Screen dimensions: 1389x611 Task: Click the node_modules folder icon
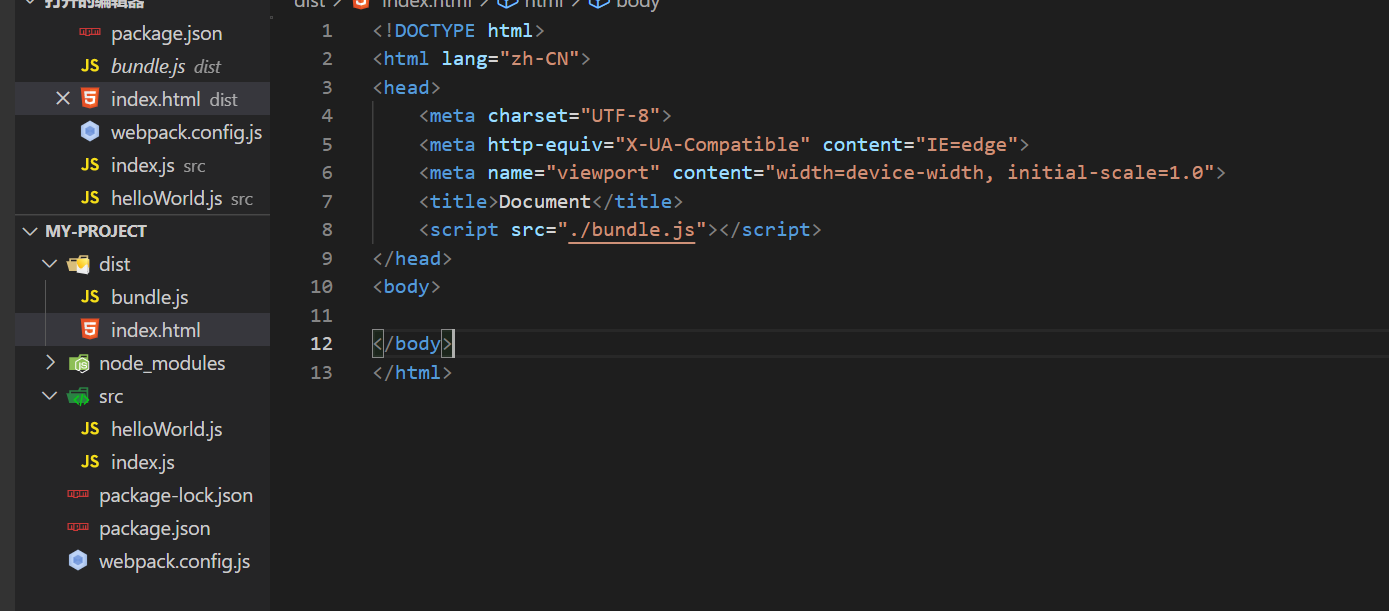(x=78, y=363)
